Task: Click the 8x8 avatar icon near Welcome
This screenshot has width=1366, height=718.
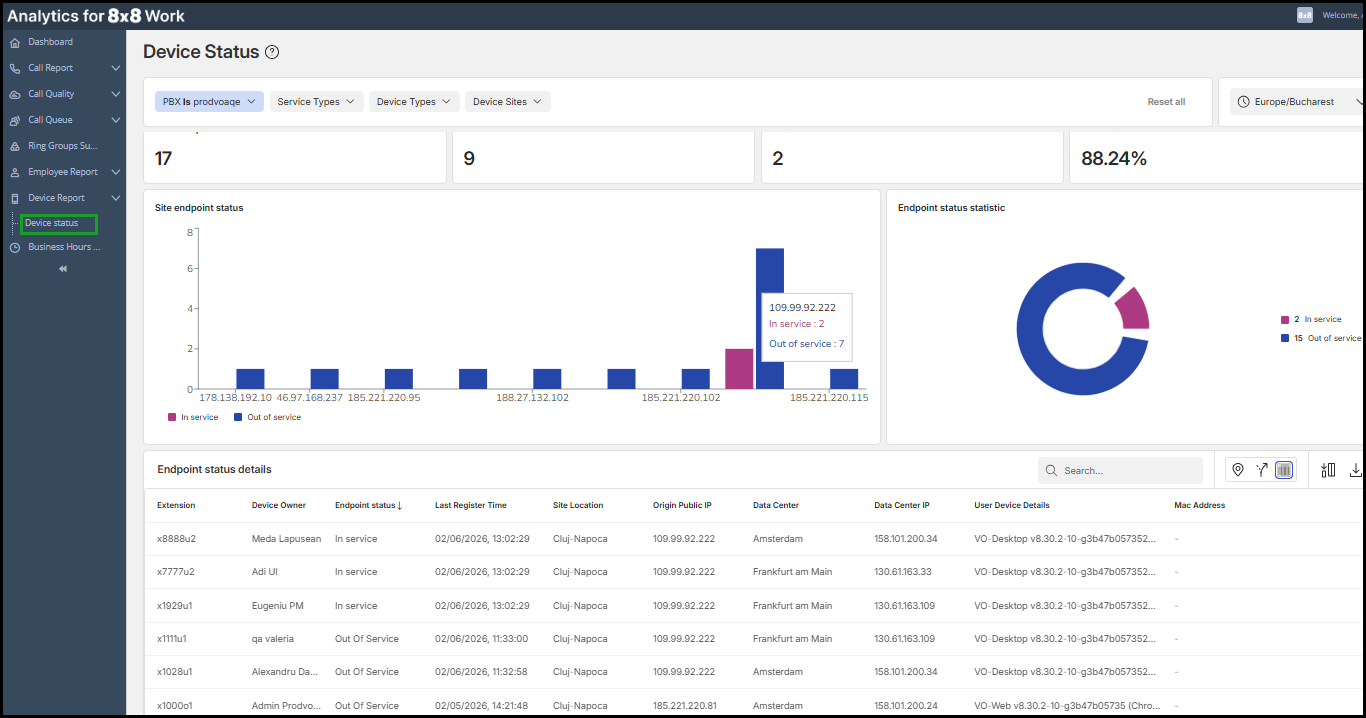Action: pyautogui.click(x=1305, y=15)
